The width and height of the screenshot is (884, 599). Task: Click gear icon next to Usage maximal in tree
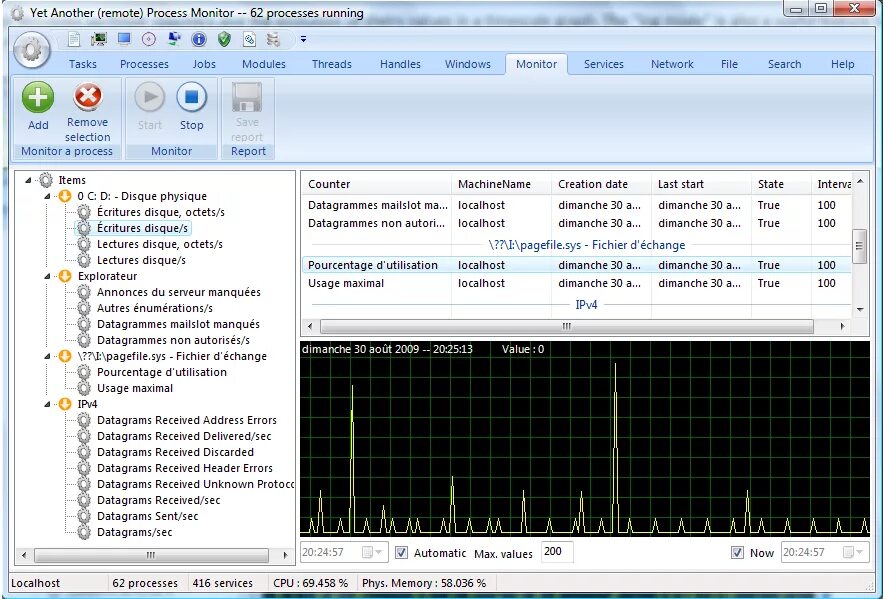(84, 388)
